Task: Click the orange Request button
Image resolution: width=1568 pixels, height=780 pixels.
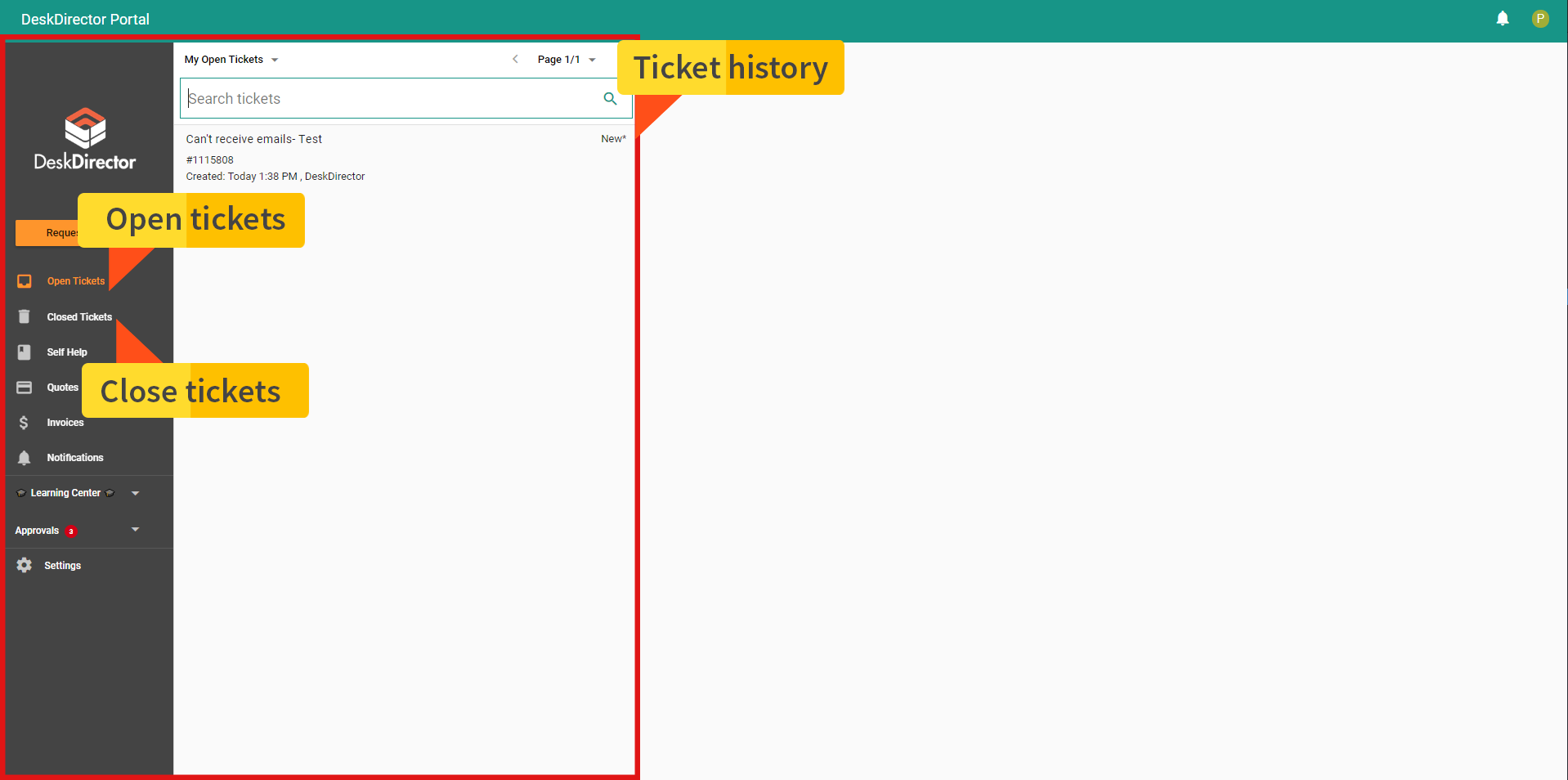Action: coord(47,233)
